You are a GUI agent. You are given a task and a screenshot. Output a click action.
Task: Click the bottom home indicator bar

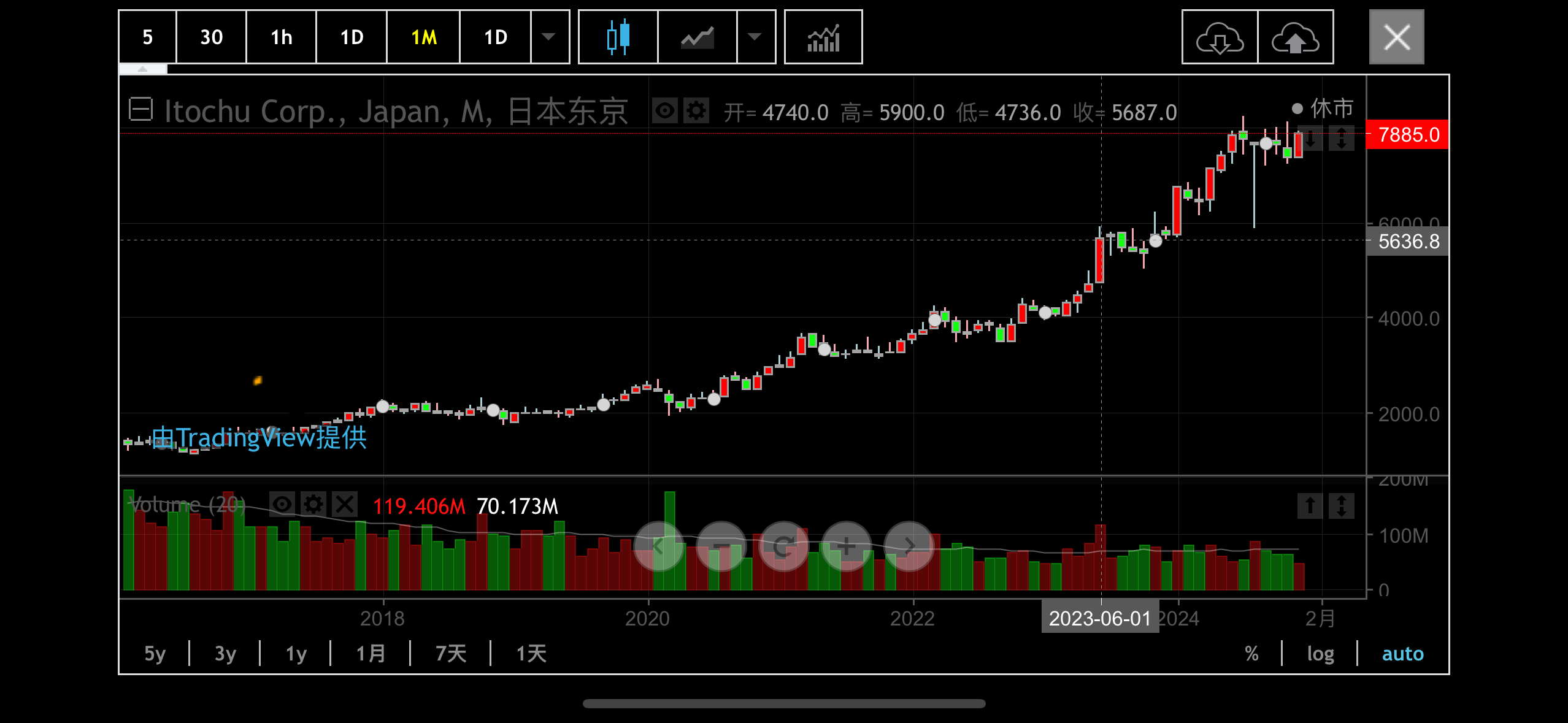(784, 703)
